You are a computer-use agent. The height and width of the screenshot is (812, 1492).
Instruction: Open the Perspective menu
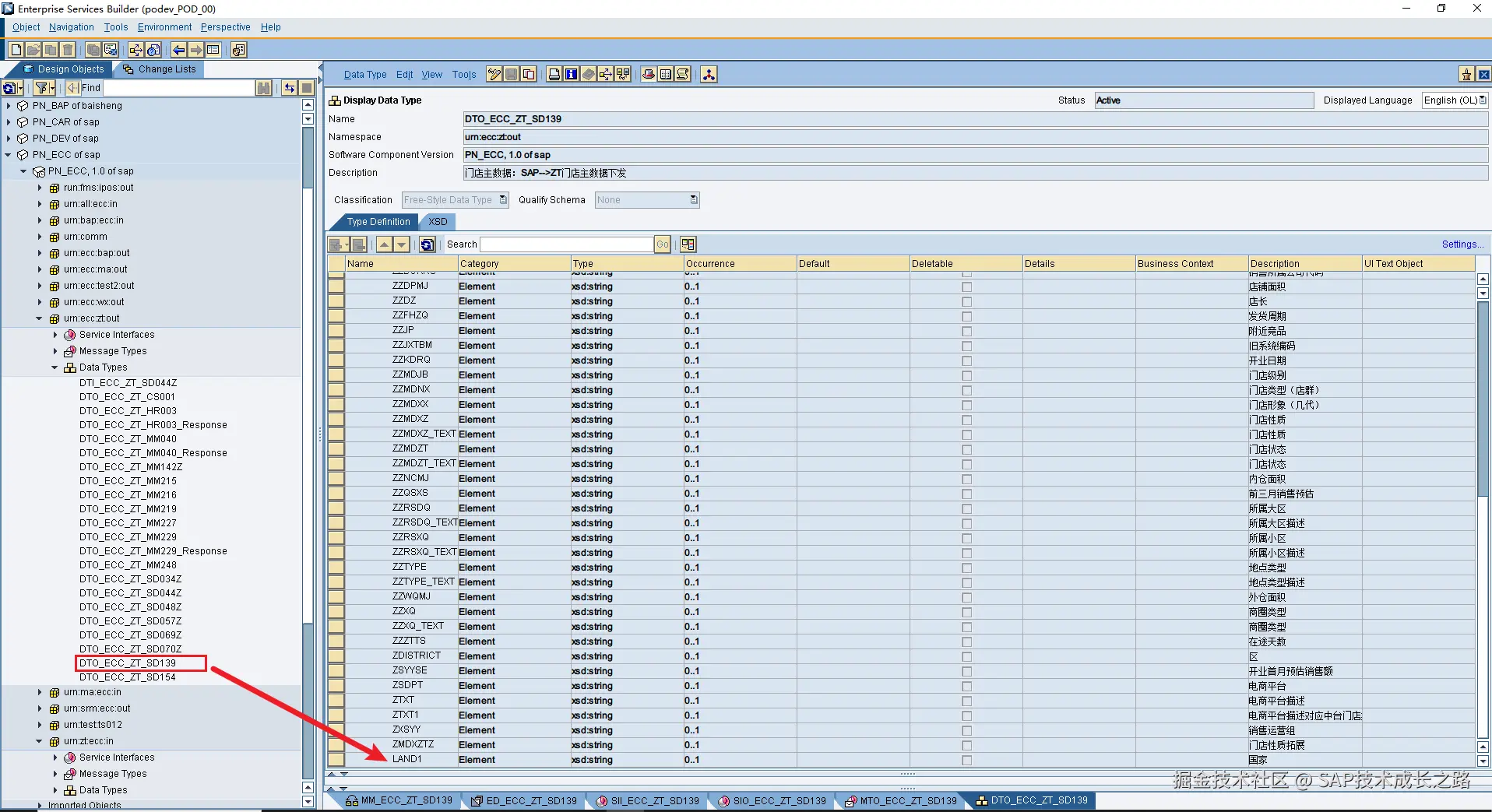pos(226,27)
